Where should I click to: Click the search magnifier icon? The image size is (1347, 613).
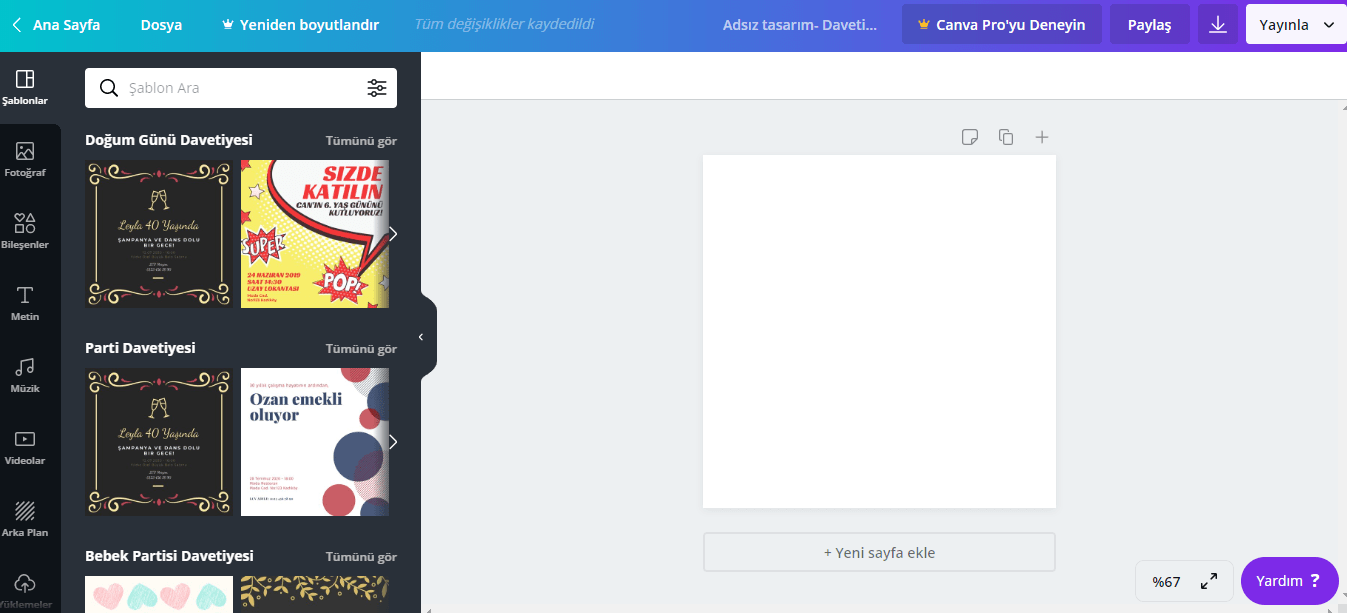click(109, 88)
